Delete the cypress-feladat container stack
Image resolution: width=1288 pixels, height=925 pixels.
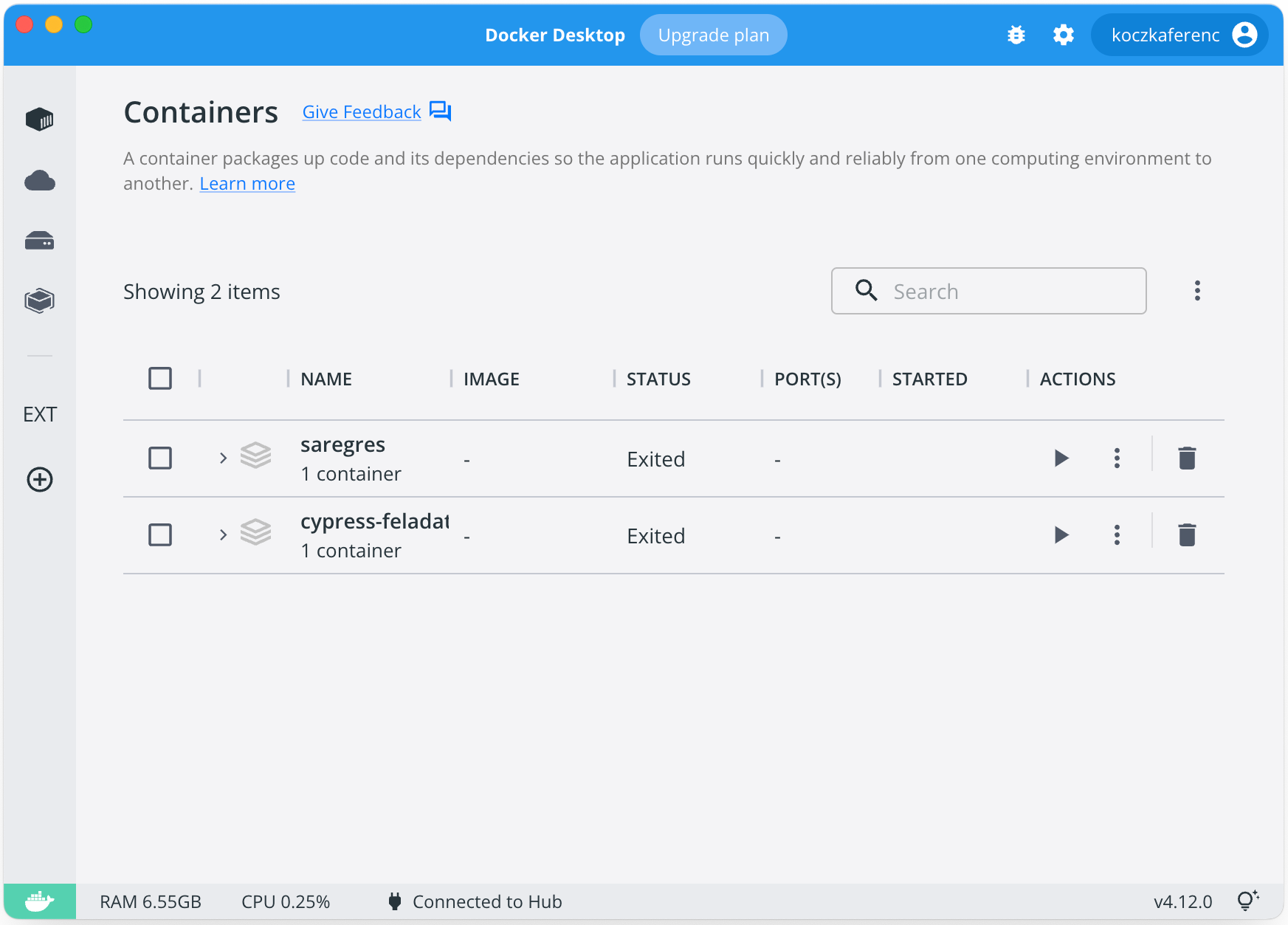click(1186, 535)
